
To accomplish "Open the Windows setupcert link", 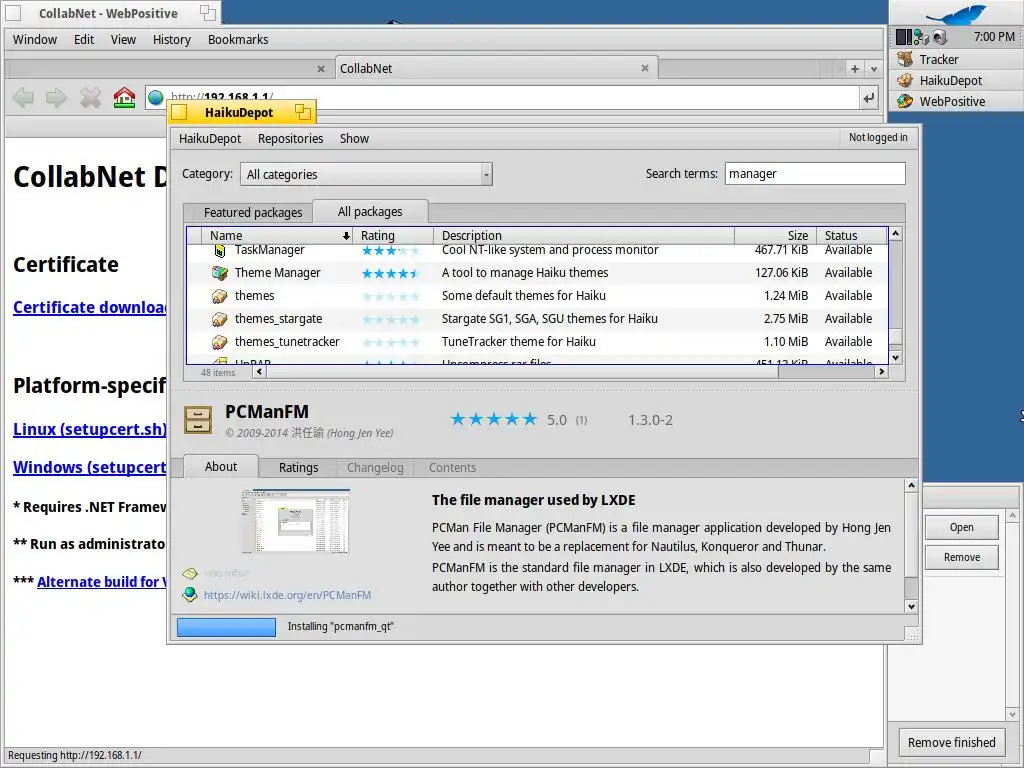I will pyautogui.click(x=90, y=467).
